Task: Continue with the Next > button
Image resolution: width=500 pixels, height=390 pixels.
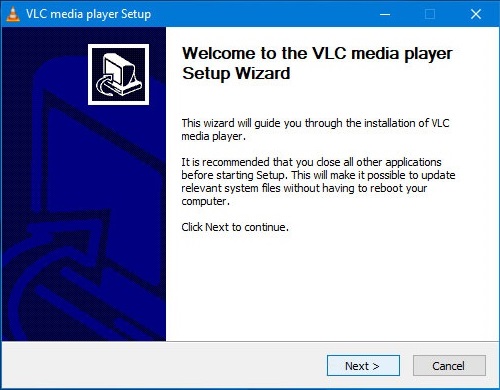Action: (363, 366)
